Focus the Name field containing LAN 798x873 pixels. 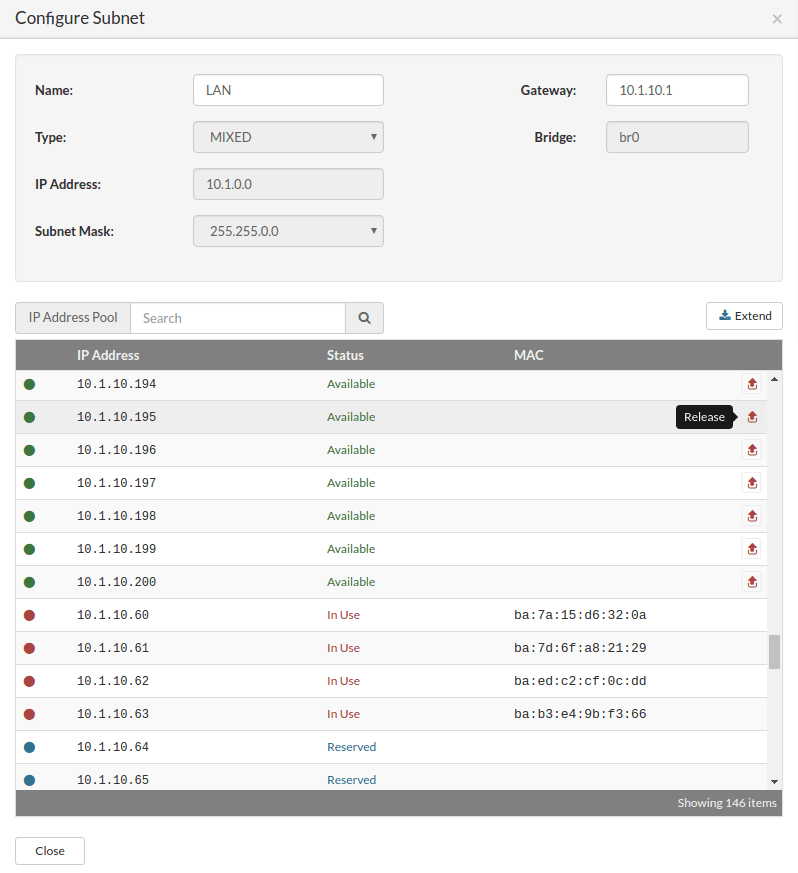point(288,90)
